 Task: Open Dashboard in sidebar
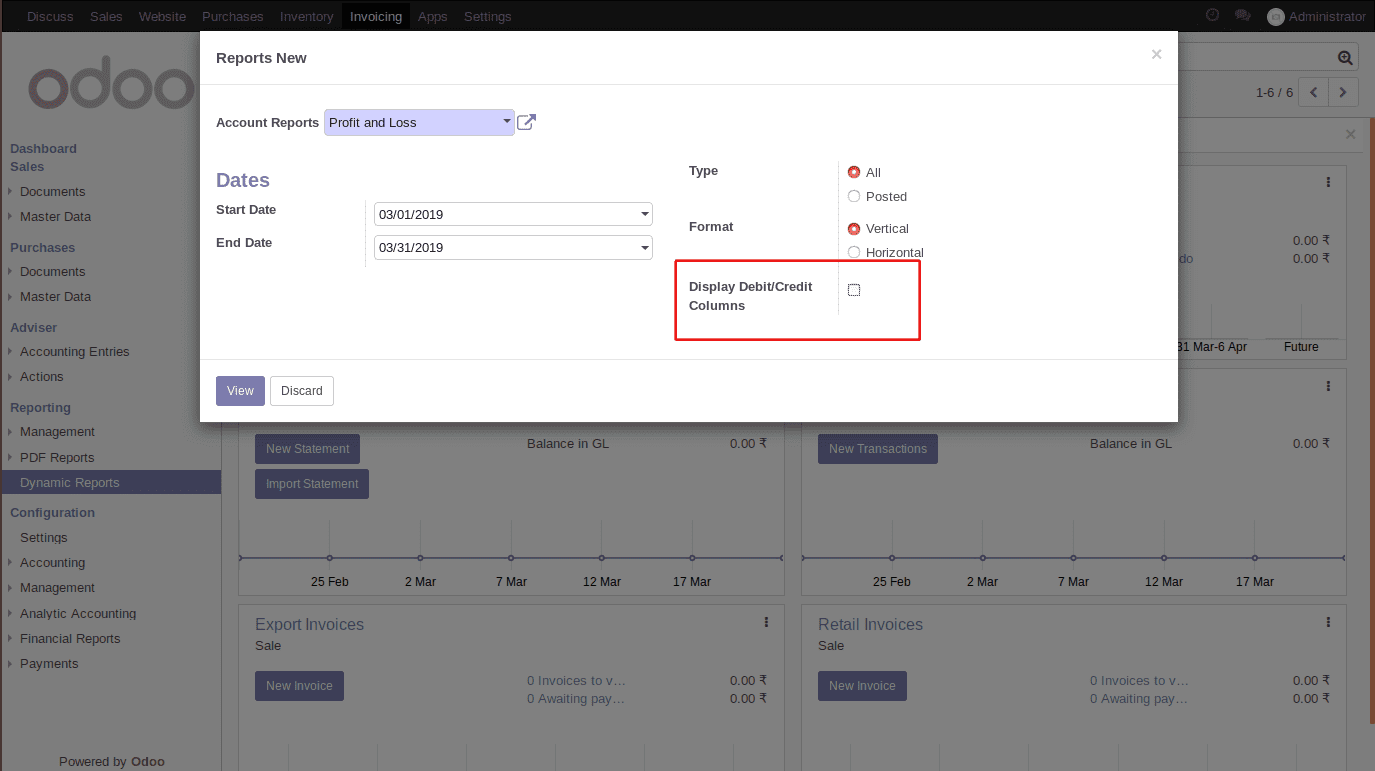point(43,148)
